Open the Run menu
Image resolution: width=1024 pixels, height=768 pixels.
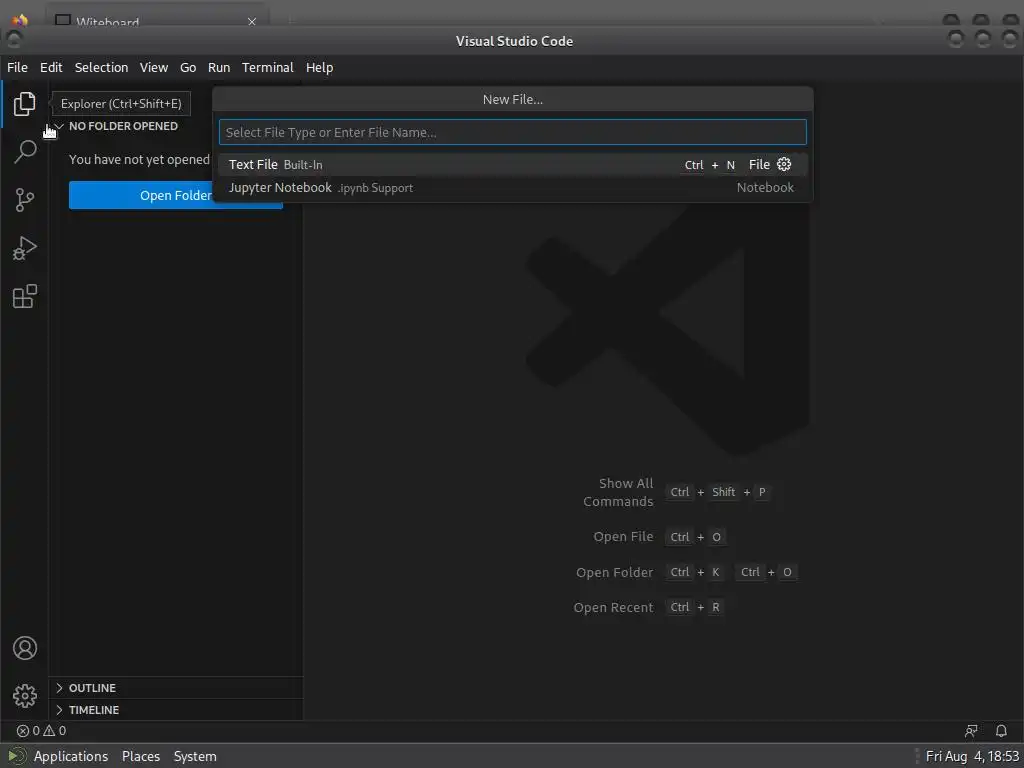coord(219,67)
